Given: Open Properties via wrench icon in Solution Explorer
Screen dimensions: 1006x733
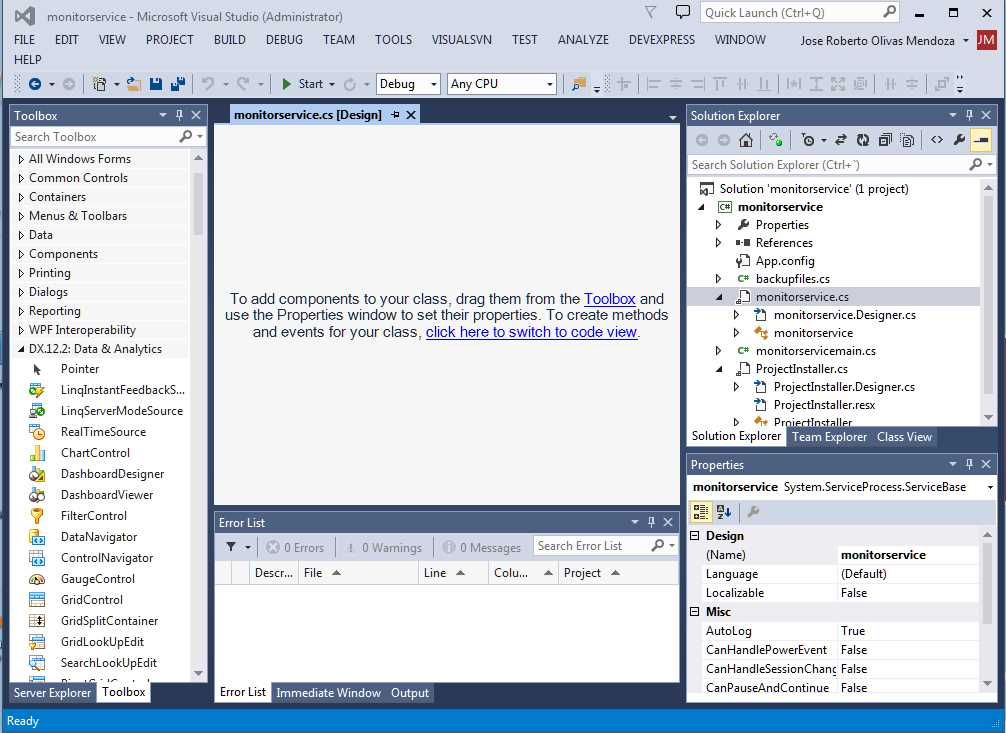Looking at the screenshot, I should (958, 139).
